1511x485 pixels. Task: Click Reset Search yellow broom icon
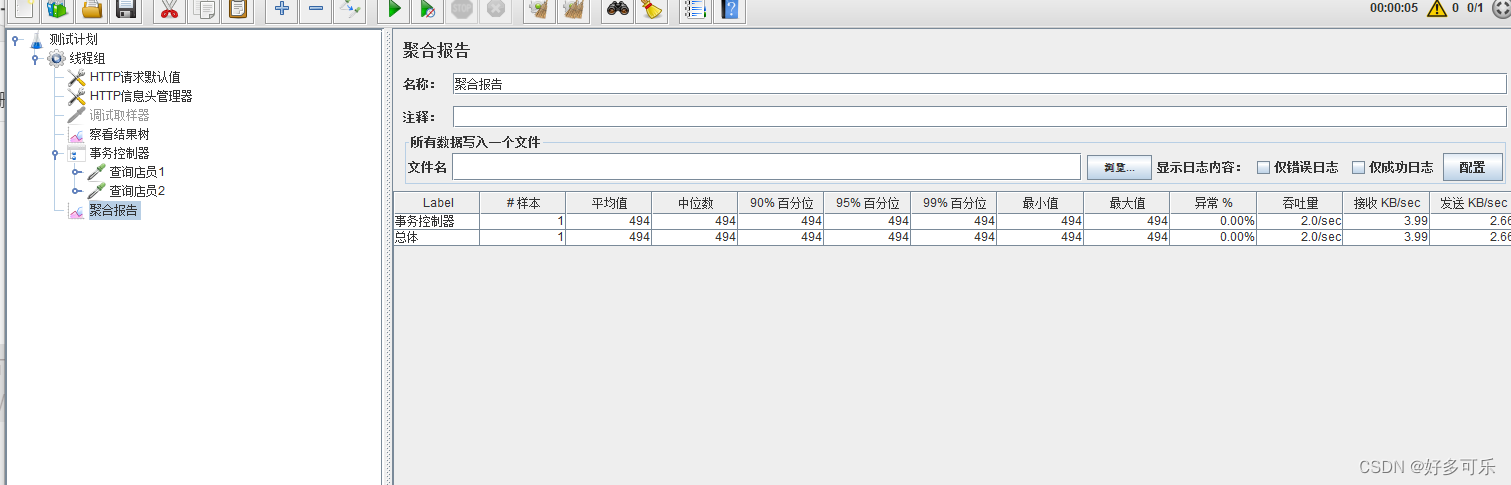point(652,10)
